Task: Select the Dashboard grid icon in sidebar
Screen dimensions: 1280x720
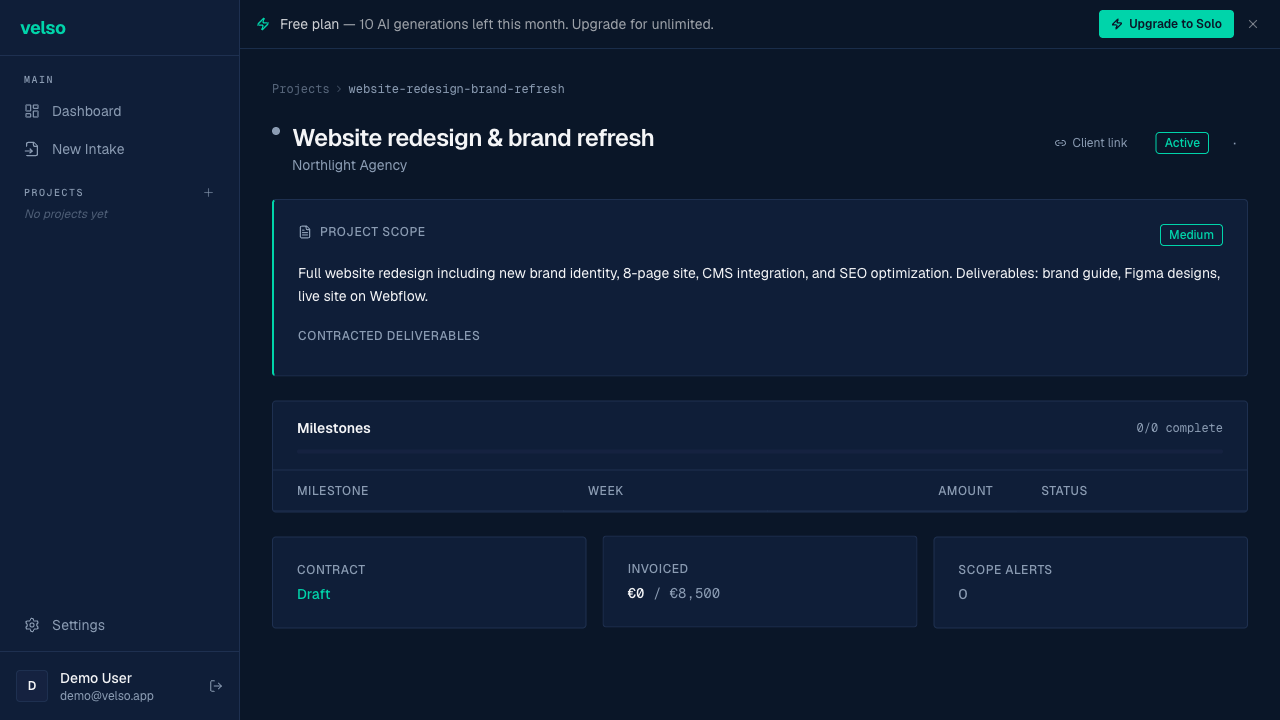Action: (30, 111)
